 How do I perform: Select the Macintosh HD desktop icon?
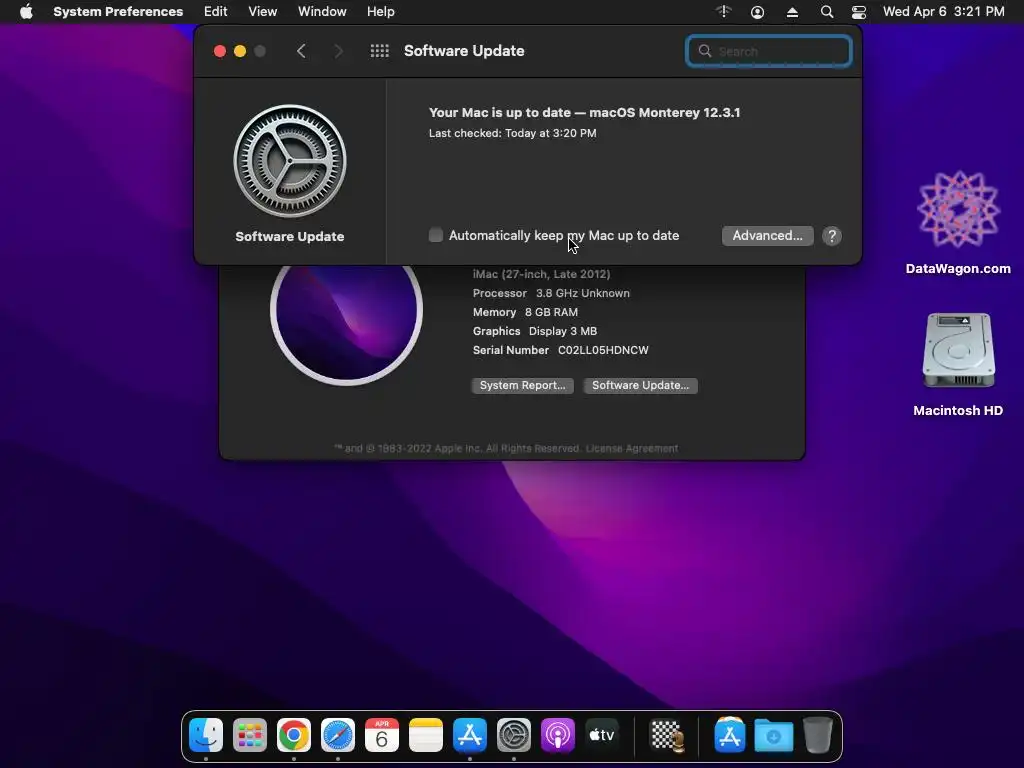point(958,364)
